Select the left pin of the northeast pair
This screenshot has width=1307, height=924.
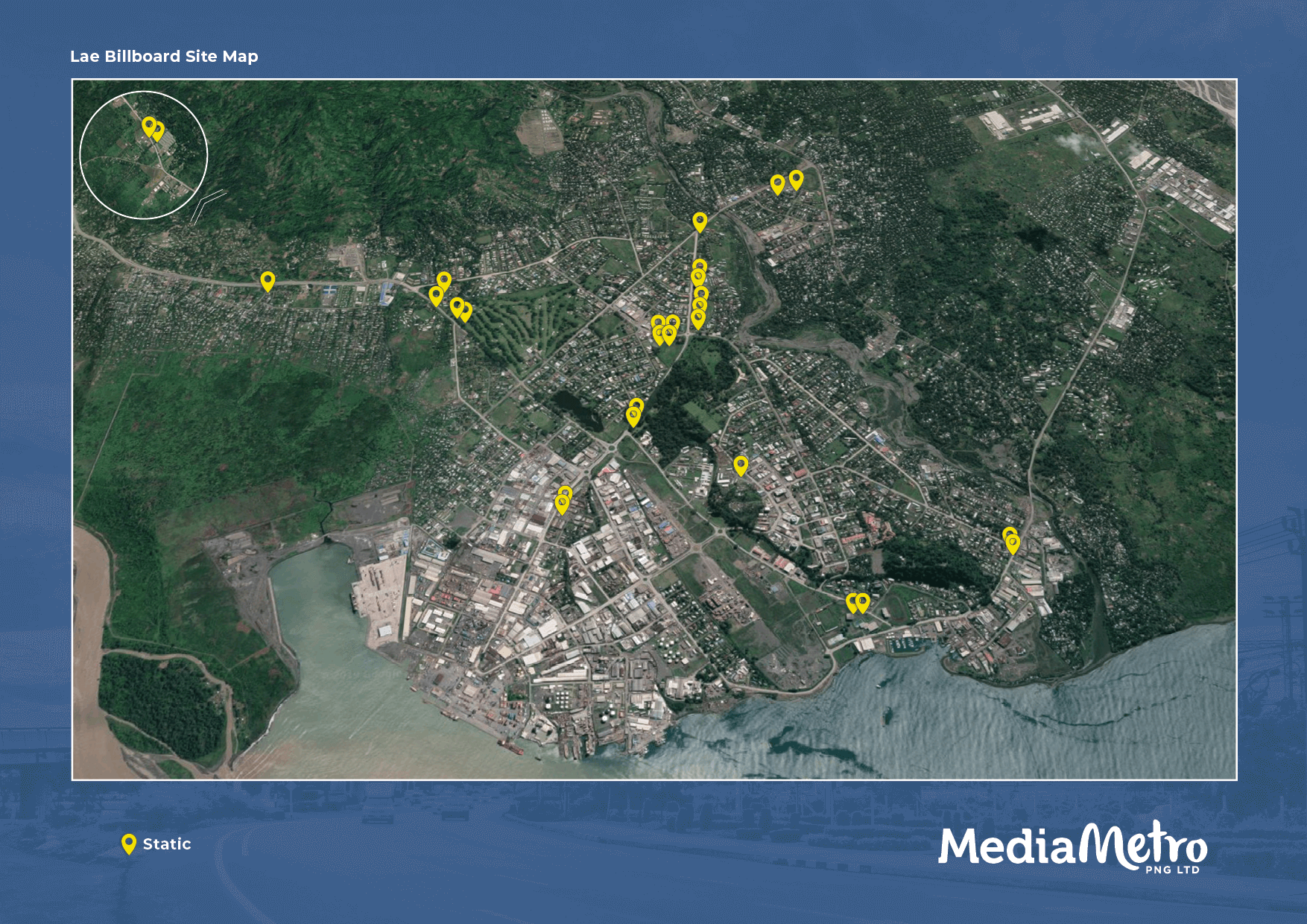(x=777, y=183)
